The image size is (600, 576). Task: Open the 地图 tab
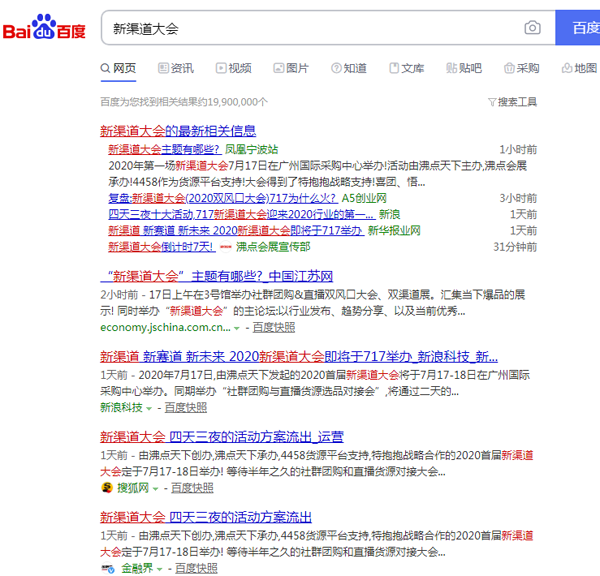tap(580, 69)
